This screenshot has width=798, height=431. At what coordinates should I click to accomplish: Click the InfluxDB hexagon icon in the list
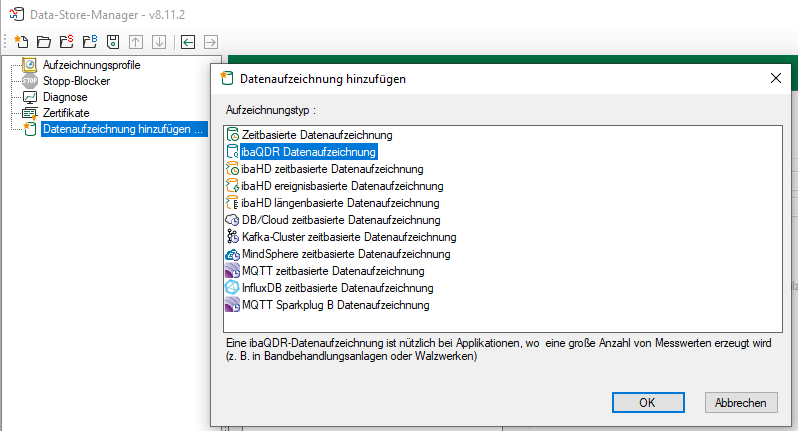(x=232, y=288)
